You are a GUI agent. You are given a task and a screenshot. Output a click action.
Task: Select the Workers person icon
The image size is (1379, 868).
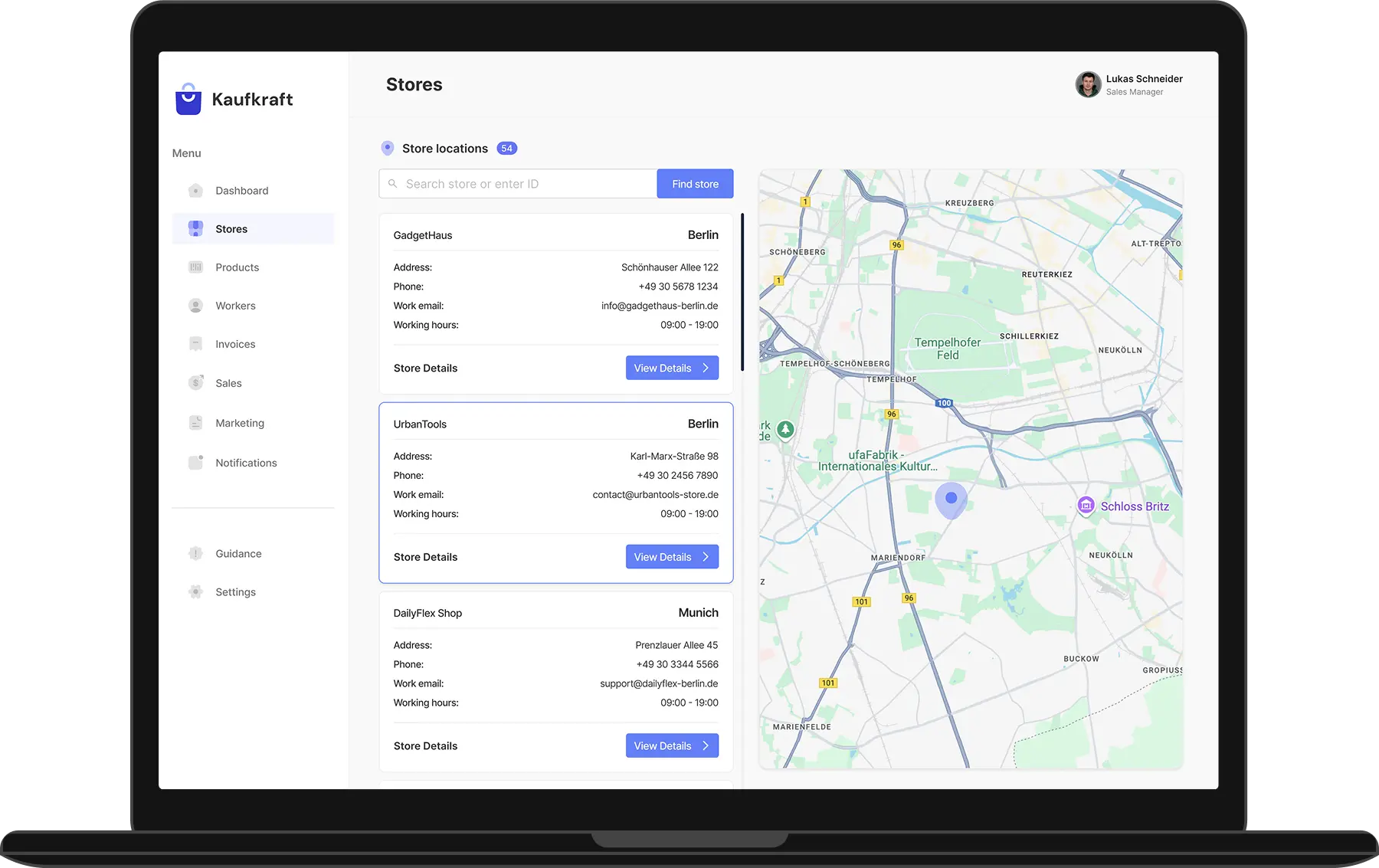[196, 306]
